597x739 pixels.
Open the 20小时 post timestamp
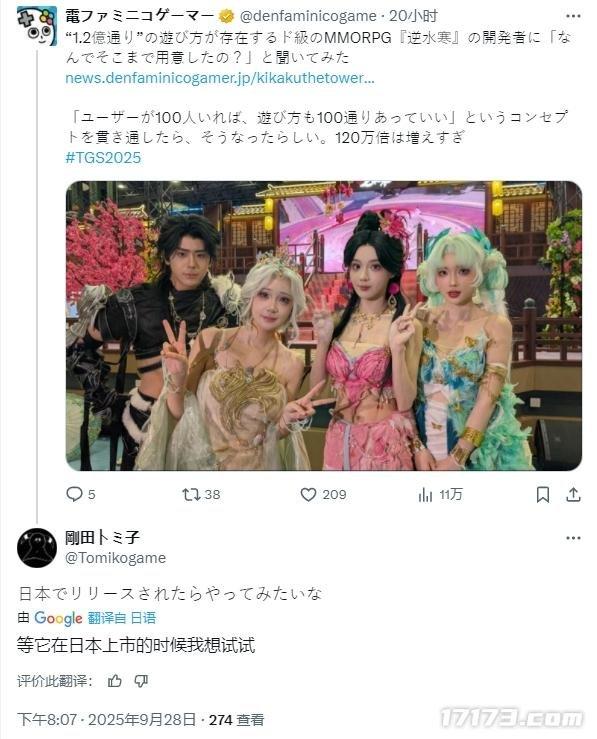click(413, 16)
